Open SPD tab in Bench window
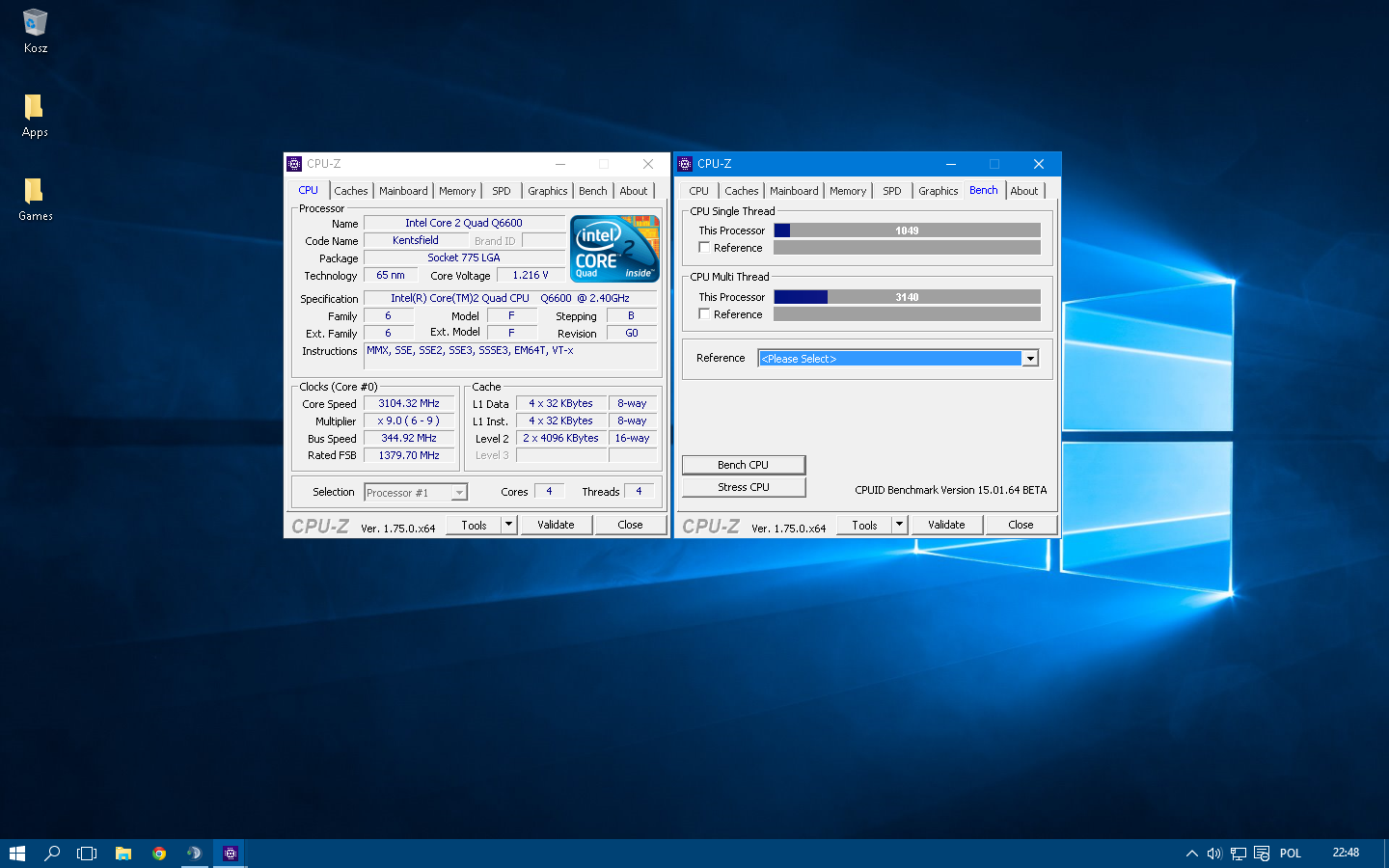Viewport: 1389px width, 868px height. (892, 191)
